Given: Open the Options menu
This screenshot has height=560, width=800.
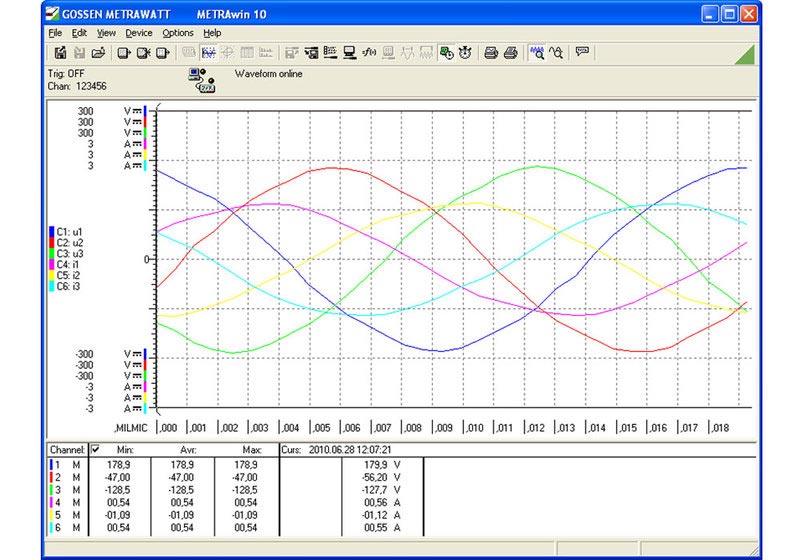Looking at the screenshot, I should [178, 33].
